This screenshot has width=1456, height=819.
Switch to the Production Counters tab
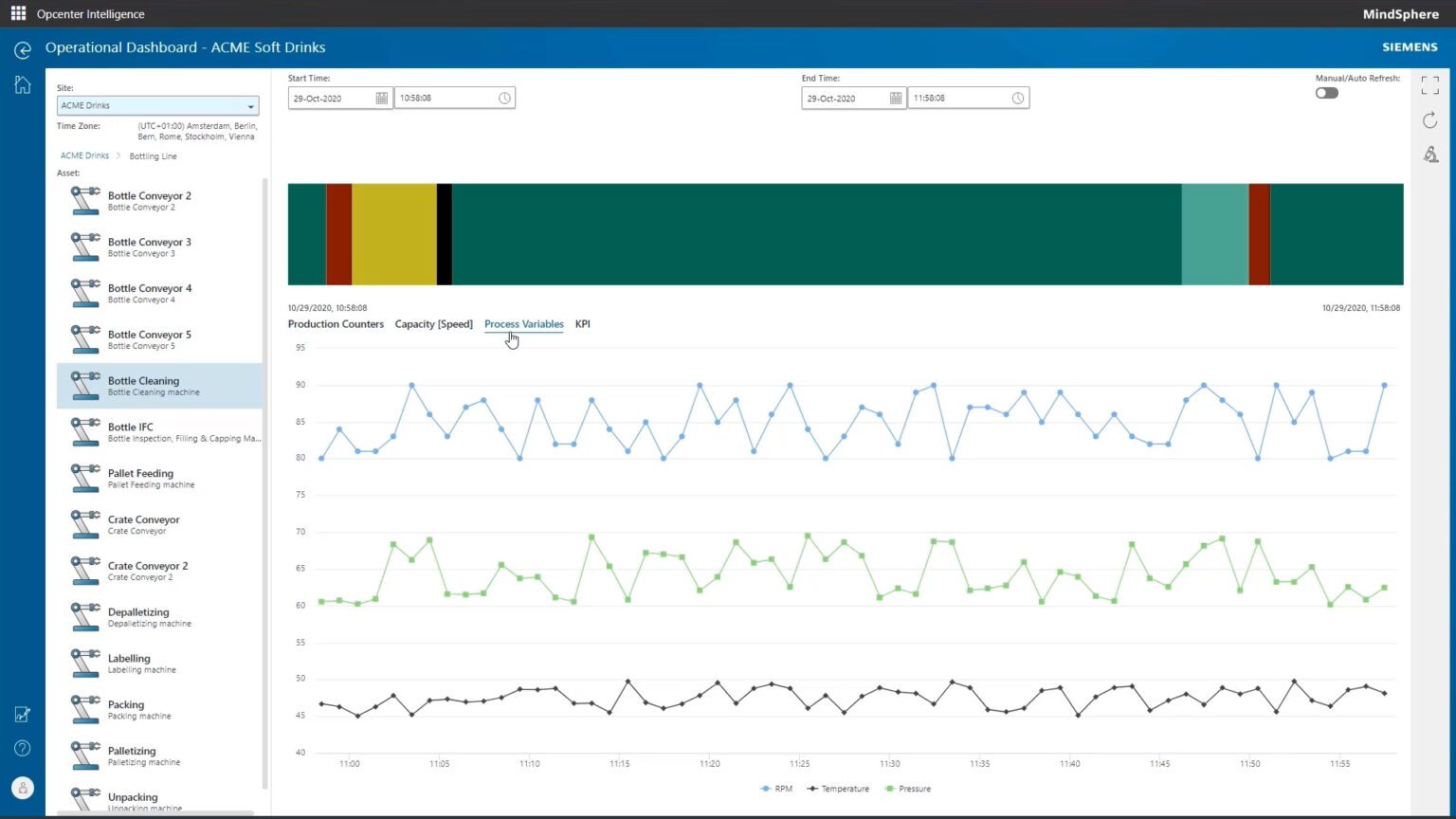[336, 323]
